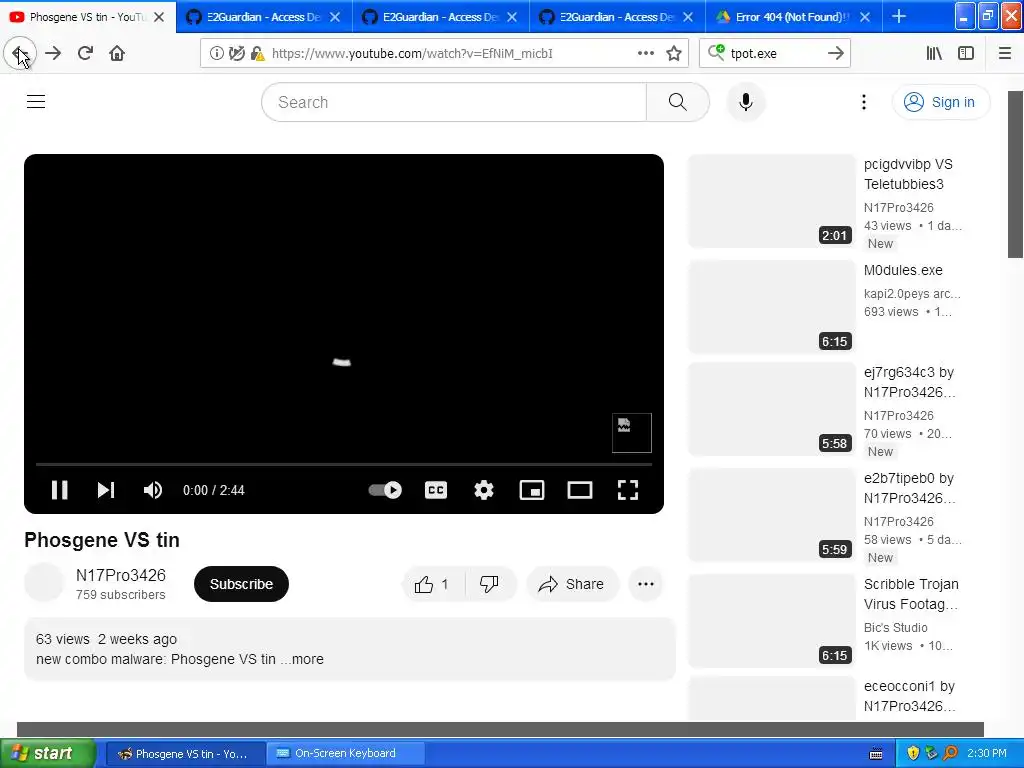Viewport: 1024px width, 768px height.
Task: Open ej7rg634c3 by N17Pro3426 video
Action: coord(909,382)
